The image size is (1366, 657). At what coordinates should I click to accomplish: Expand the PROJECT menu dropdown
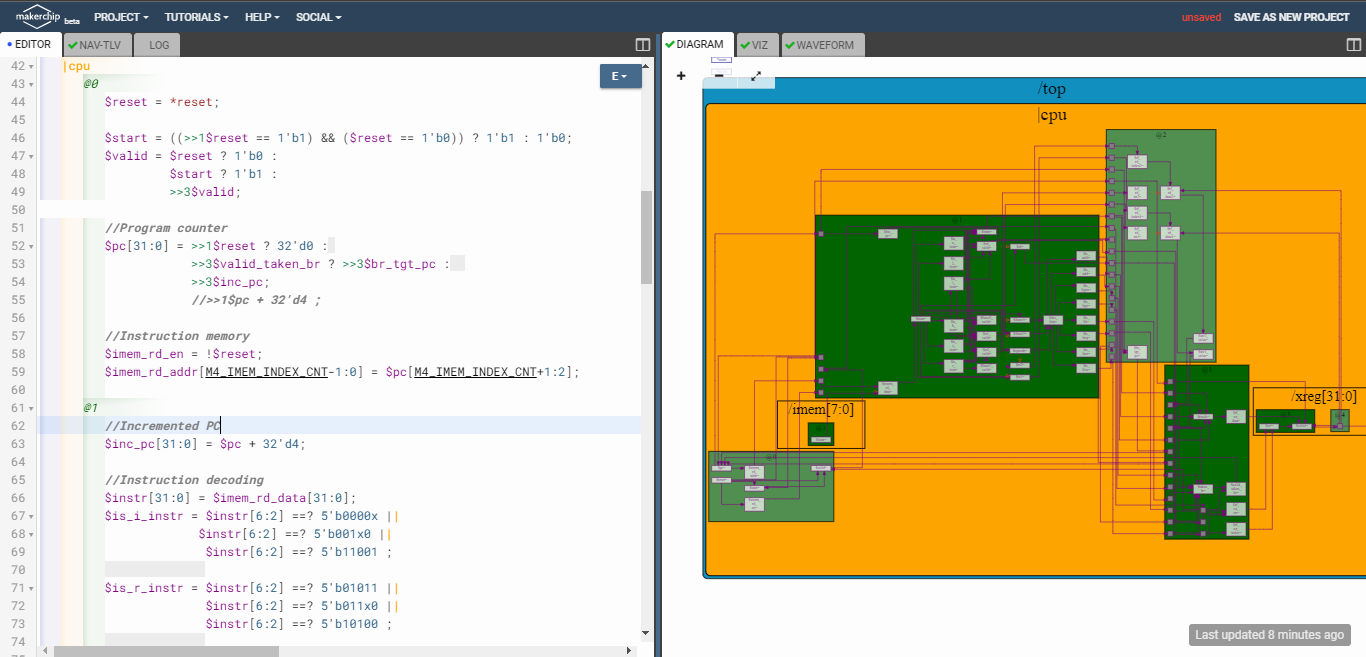click(x=120, y=16)
